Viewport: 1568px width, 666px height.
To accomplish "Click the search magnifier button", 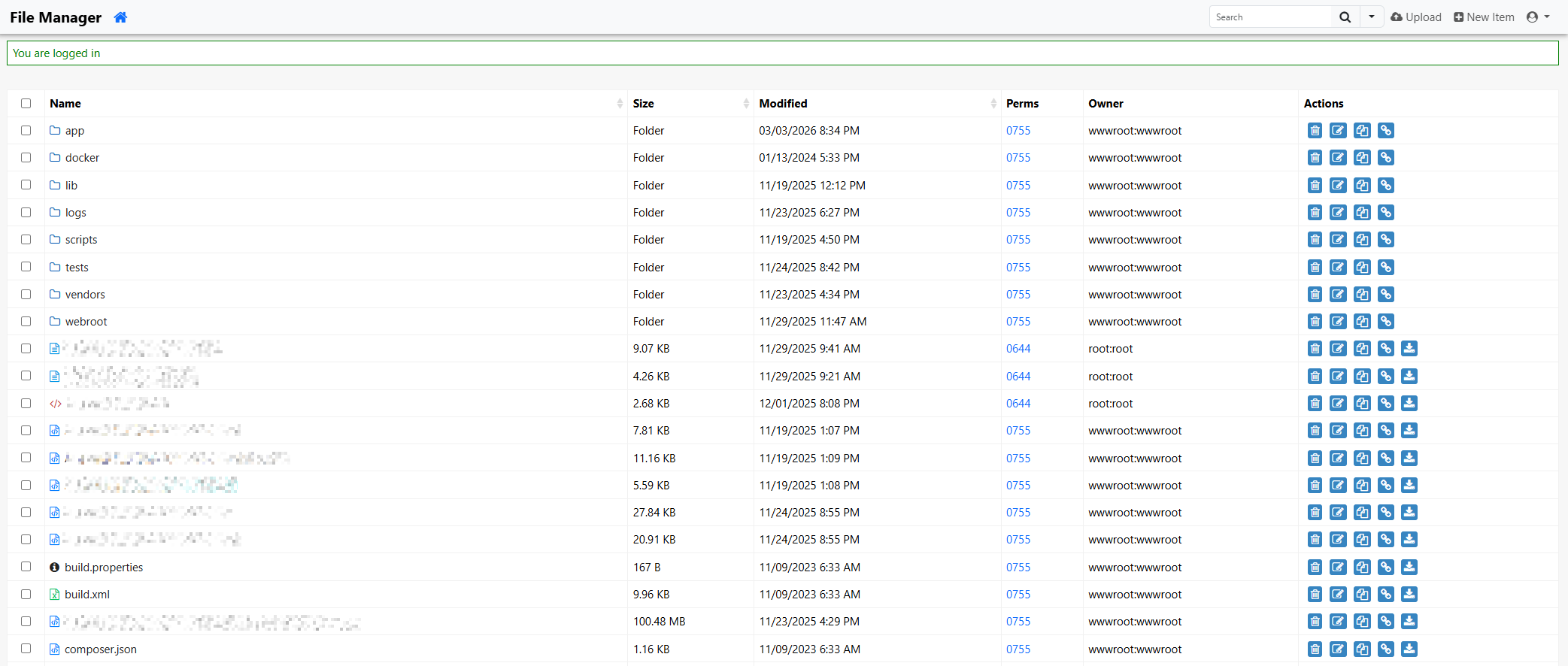I will click(1345, 17).
